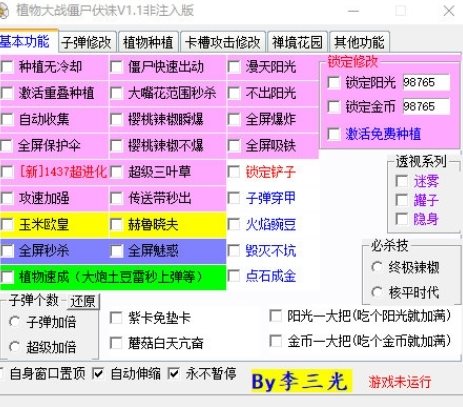The width and height of the screenshot is (463, 407).
Task: Enable 全屏吸铁 option
Action: [x=234, y=146]
